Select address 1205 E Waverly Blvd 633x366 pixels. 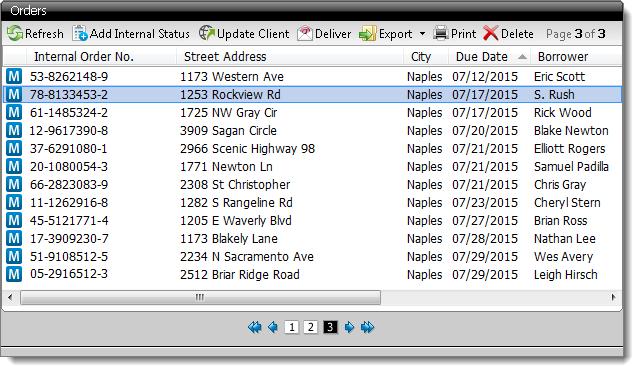pos(236,221)
